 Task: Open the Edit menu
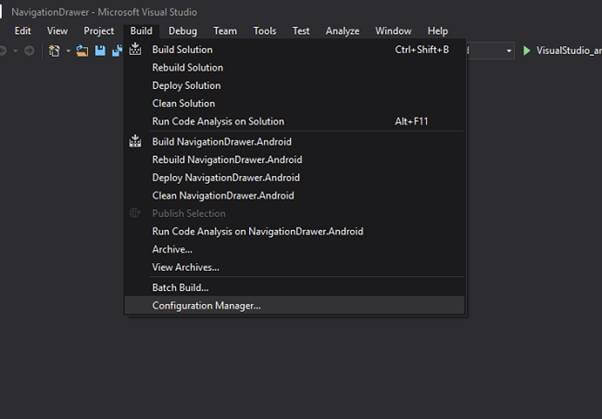[22, 31]
